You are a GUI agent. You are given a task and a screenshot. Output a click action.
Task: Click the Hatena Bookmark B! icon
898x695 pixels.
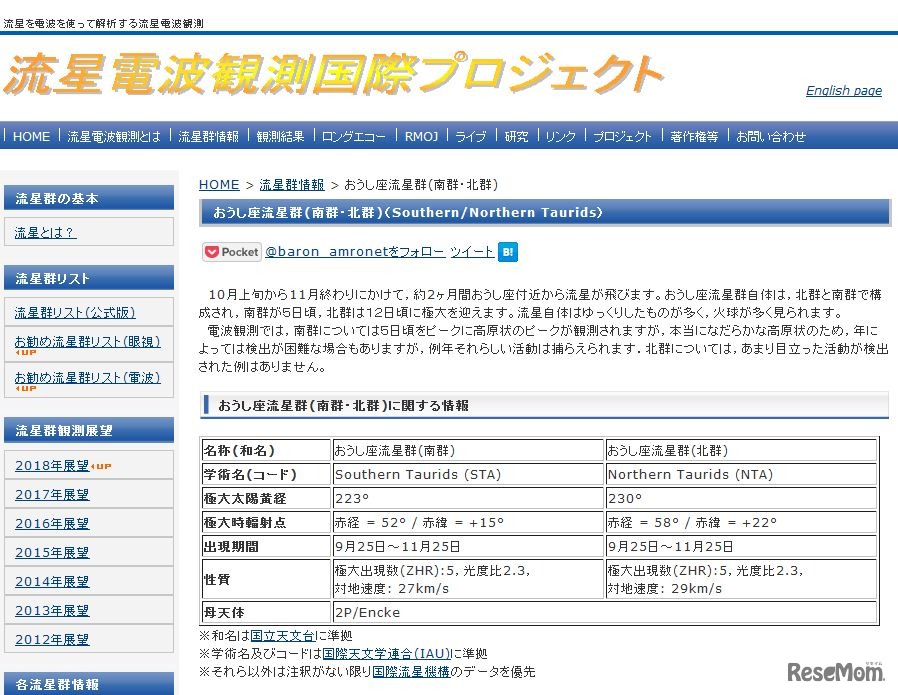click(x=508, y=252)
